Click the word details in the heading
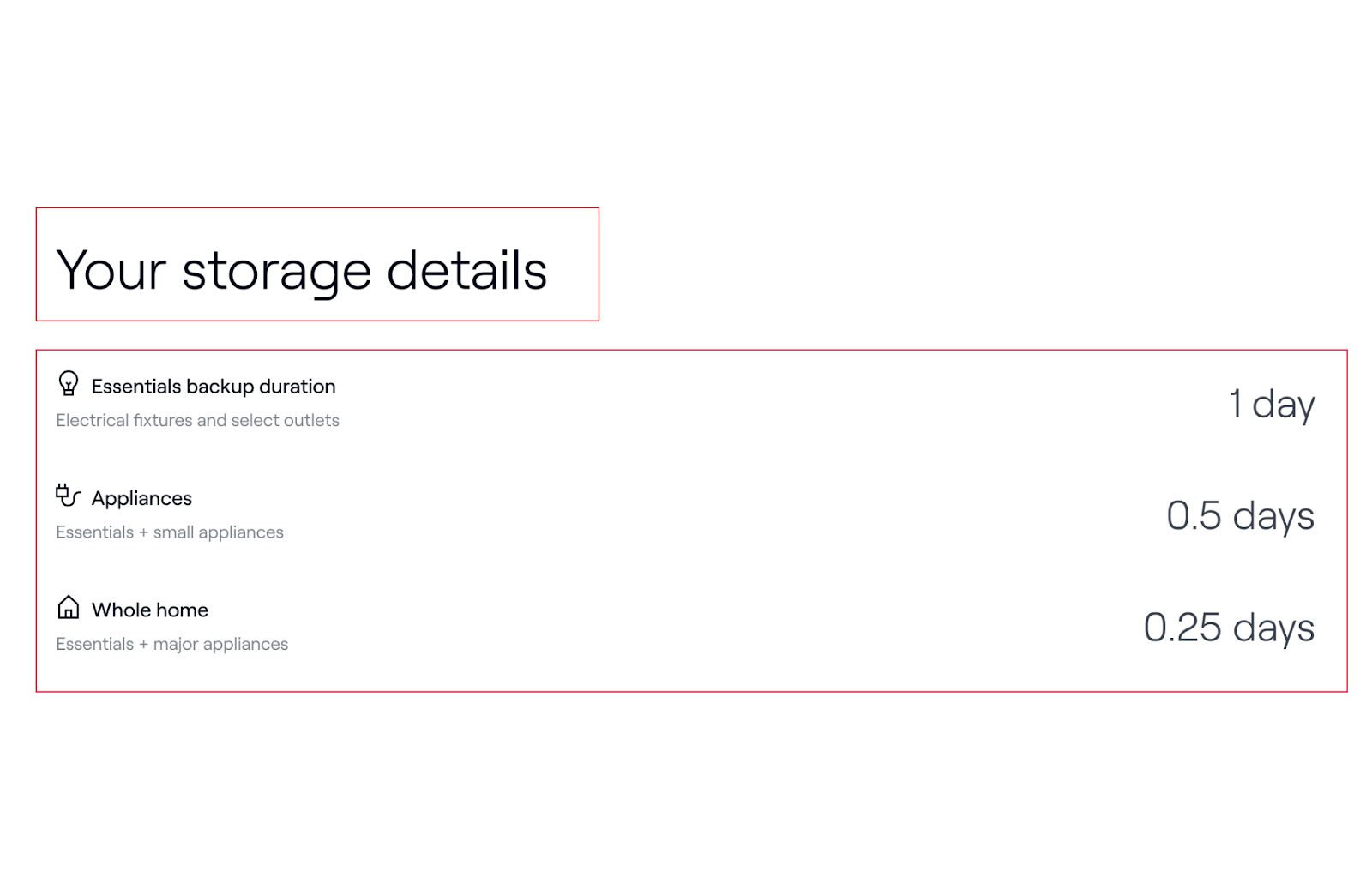Image resolution: width=1372 pixels, height=889 pixels. (467, 269)
